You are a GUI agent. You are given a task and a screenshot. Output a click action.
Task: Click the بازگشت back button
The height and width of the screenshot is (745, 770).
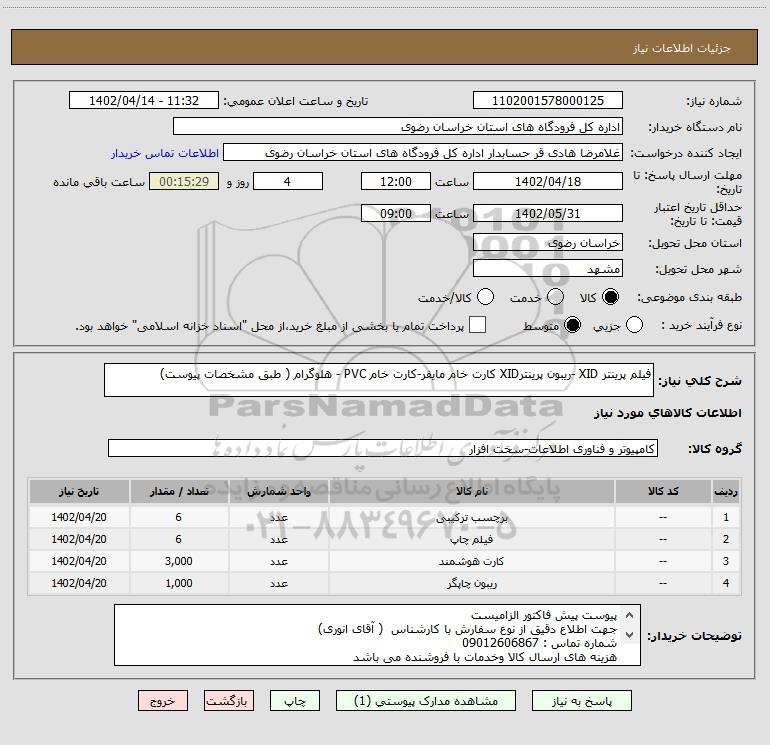(229, 701)
